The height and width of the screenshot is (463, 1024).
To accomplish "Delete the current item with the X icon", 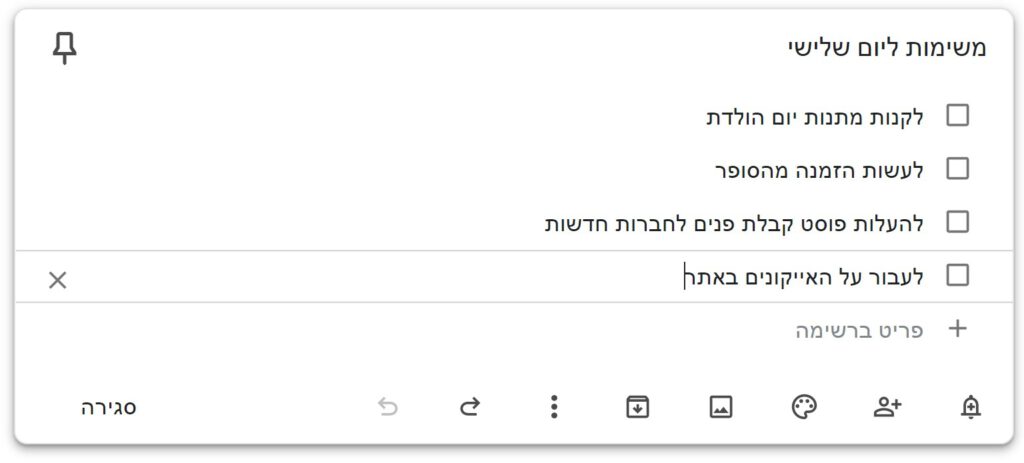I will (57, 281).
